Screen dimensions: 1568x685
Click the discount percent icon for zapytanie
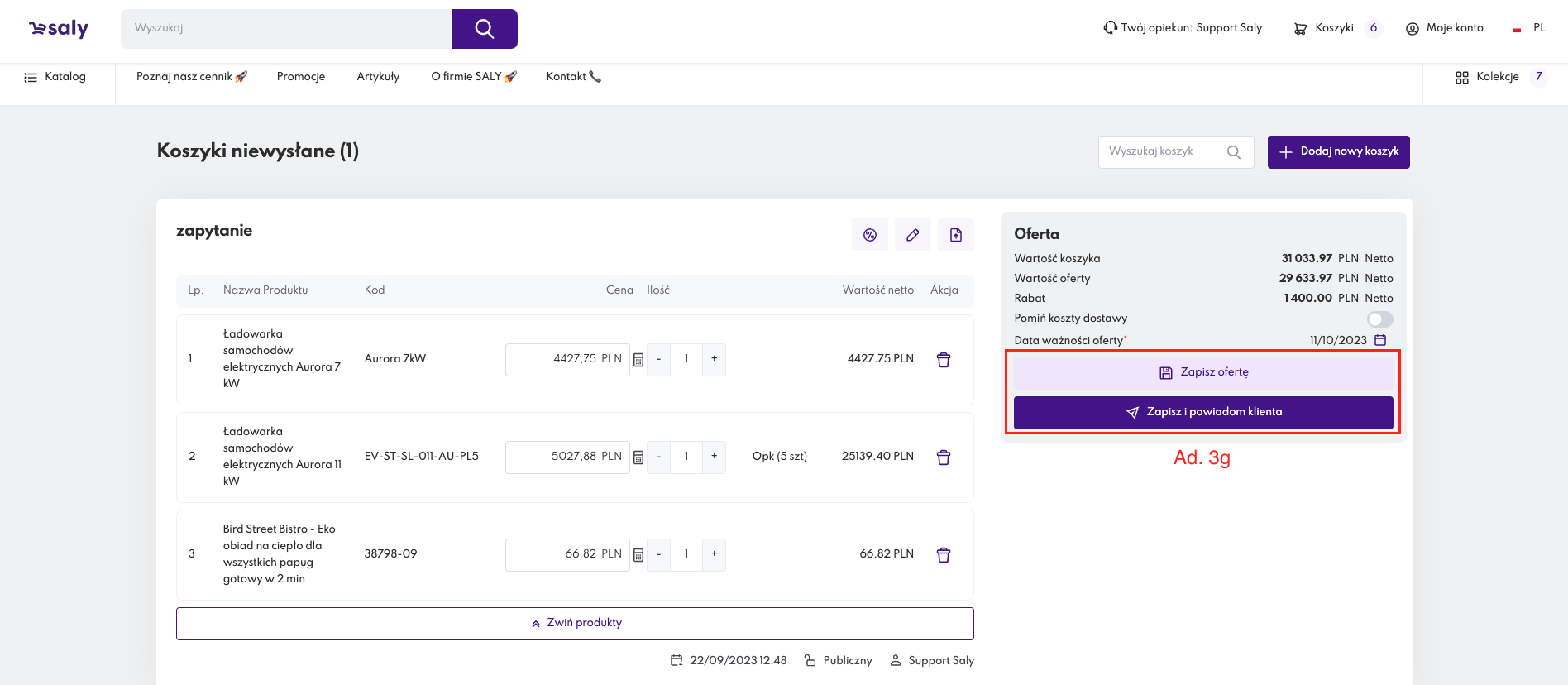tap(869, 235)
